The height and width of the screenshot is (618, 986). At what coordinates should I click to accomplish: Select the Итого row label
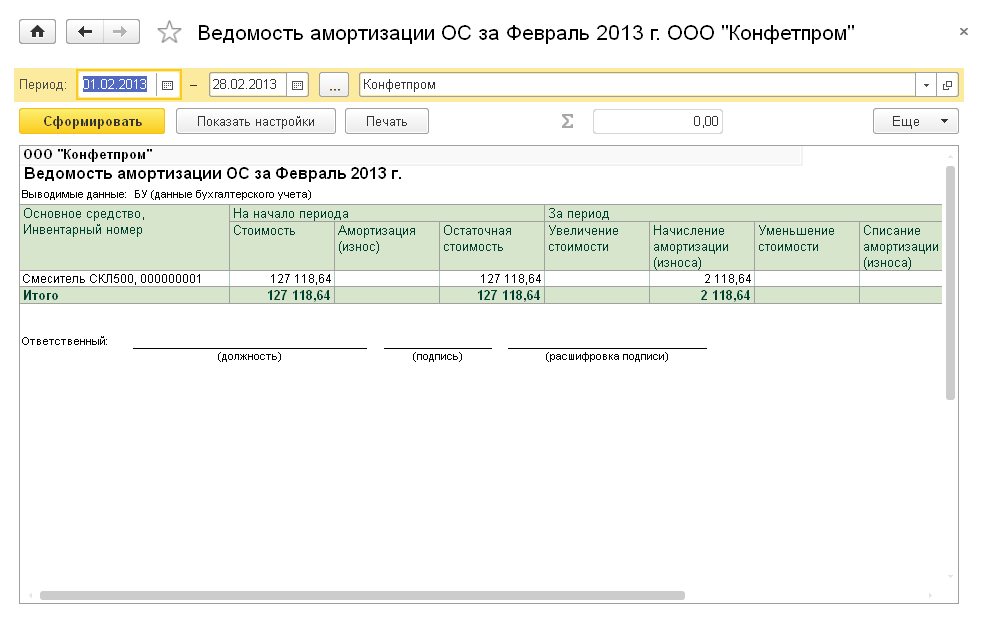(x=41, y=295)
